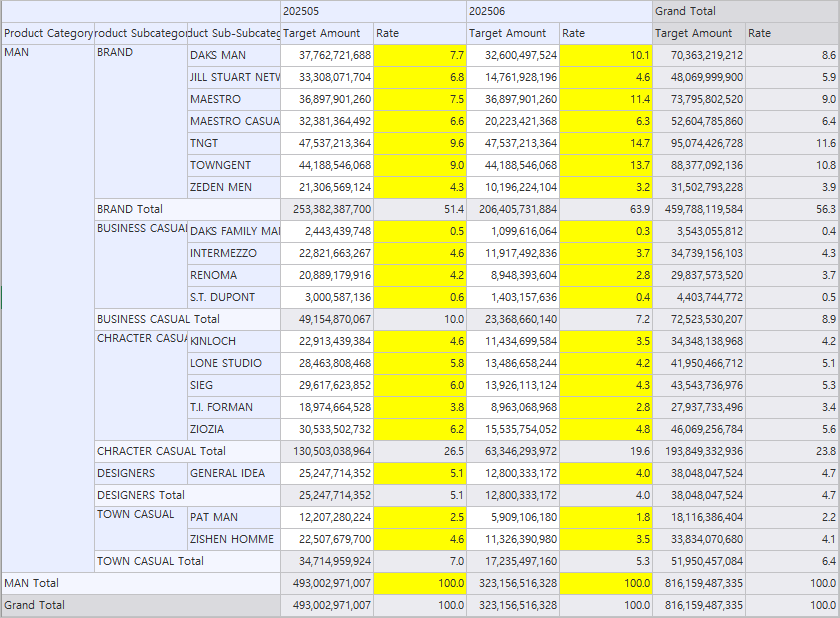Click the grand total amount 72,523,530,207
The width and height of the screenshot is (840, 618).
[699, 319]
